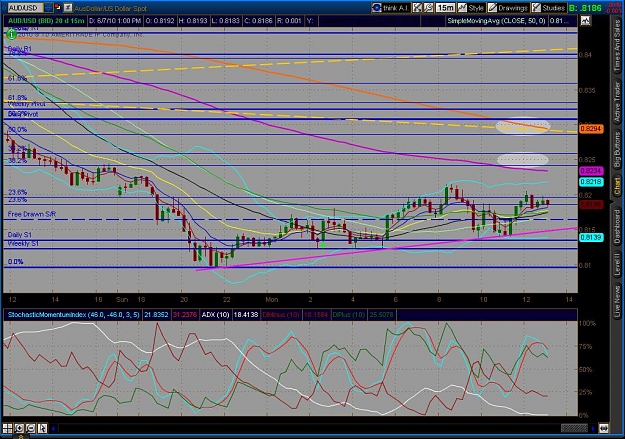This screenshot has width=625, height=439.
Task: Click the D: 6/7/10 1:00 PM date field
Action: 115,21
